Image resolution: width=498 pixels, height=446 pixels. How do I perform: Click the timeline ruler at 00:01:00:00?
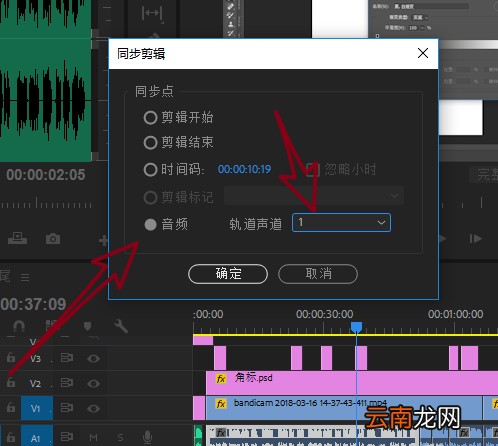(x=455, y=314)
